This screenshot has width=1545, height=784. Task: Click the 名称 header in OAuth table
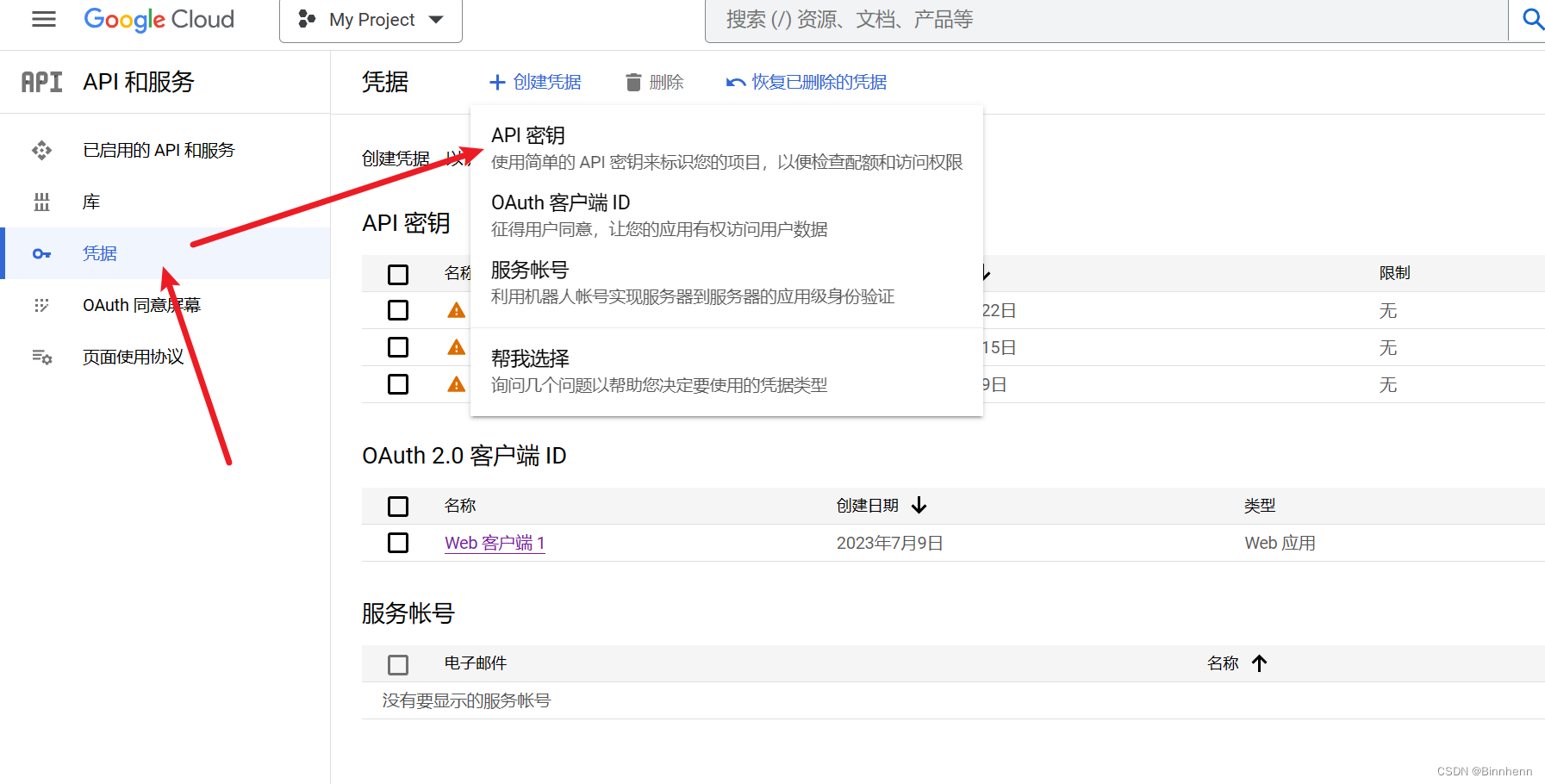pos(460,506)
